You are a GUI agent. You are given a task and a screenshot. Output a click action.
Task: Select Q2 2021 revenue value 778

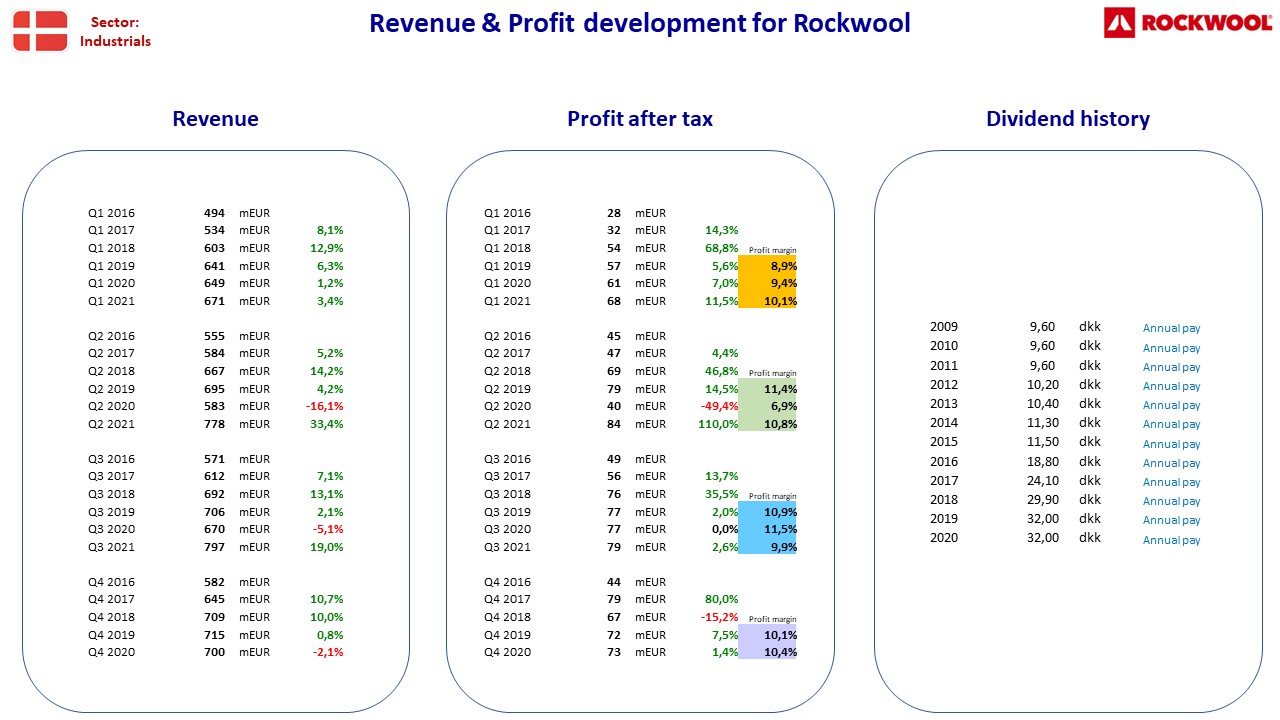214,424
